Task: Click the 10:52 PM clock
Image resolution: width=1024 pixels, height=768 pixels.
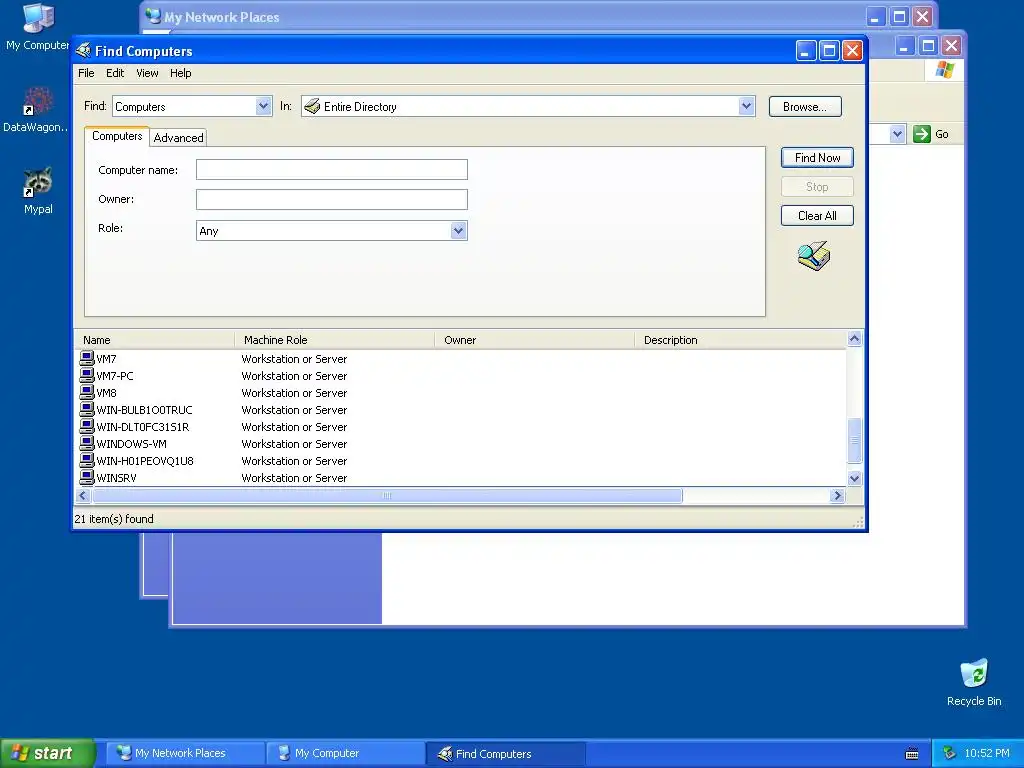Action: tap(987, 753)
